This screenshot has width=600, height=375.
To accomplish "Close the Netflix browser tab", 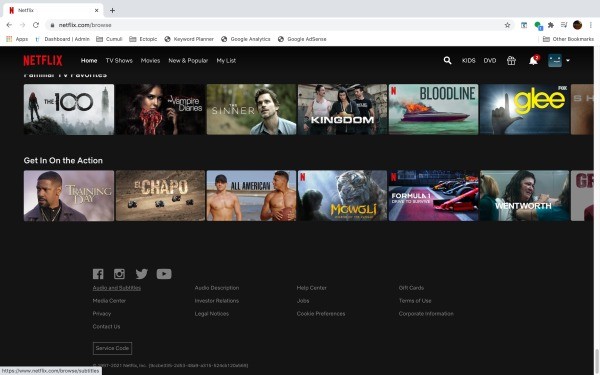I will (96, 10).
